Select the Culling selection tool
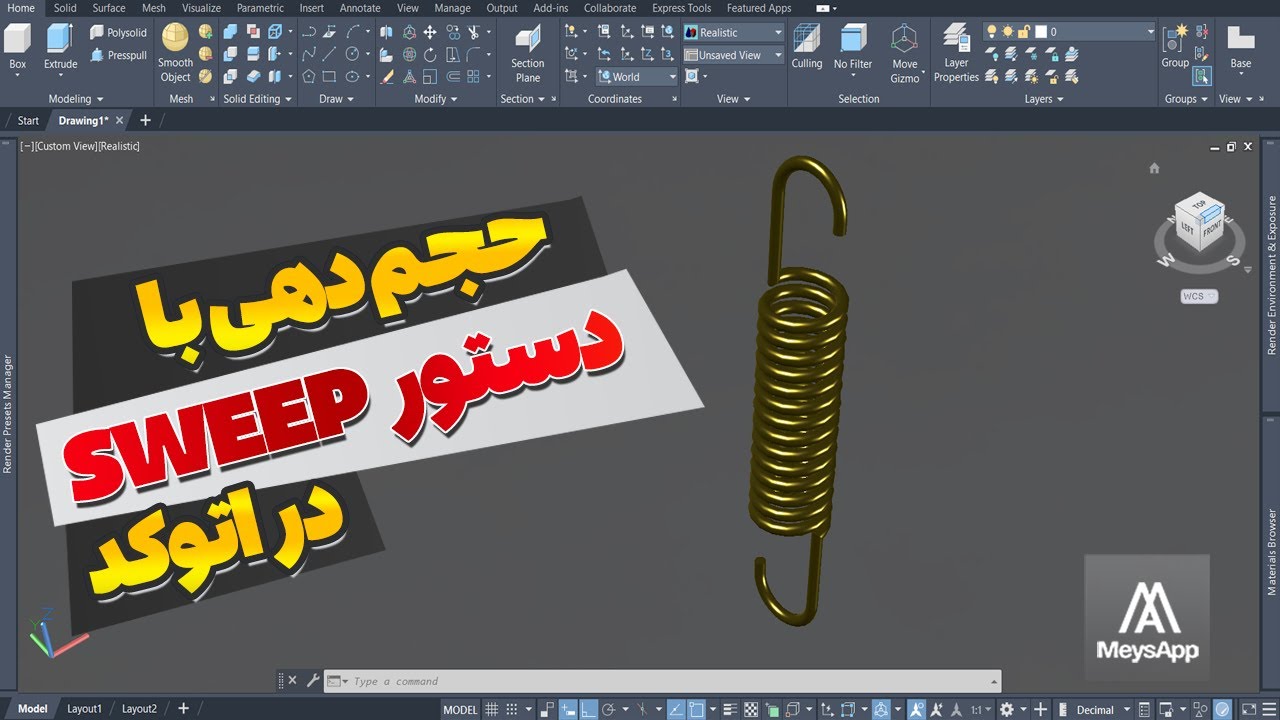Image resolution: width=1280 pixels, height=720 pixels. coord(807,47)
